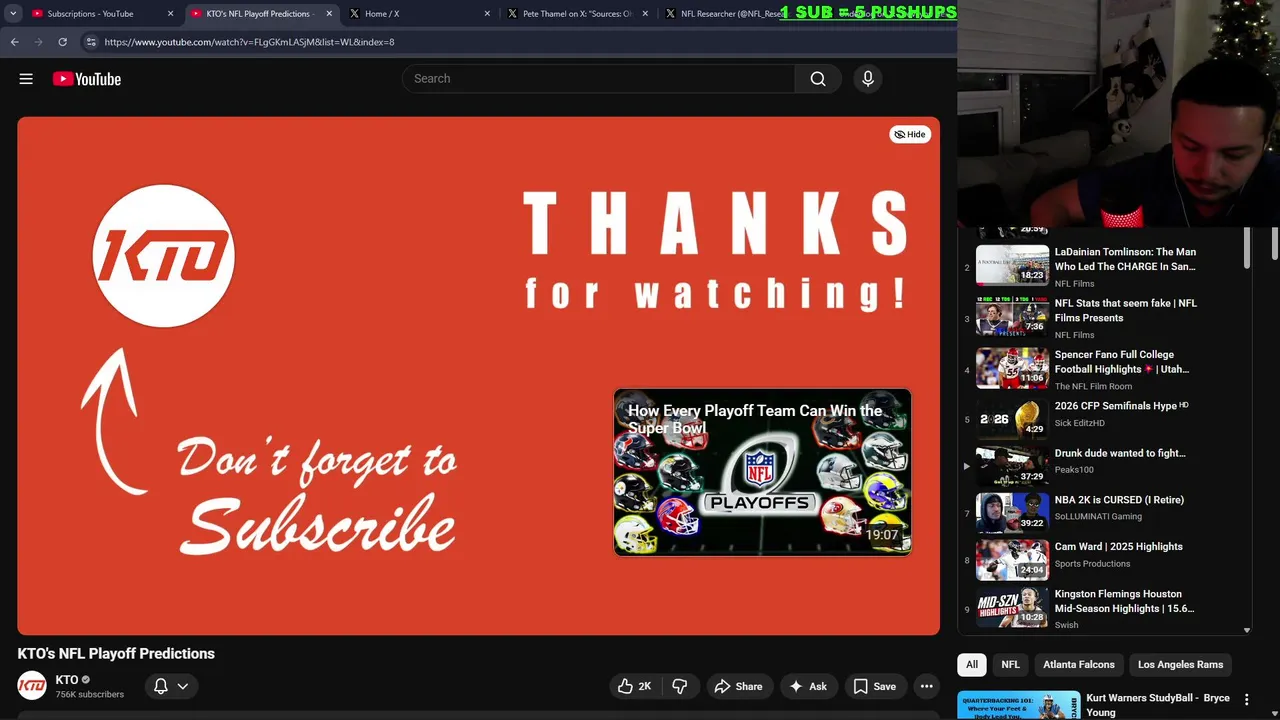The height and width of the screenshot is (720, 1280).
Task: Go to YouTube home via logo
Action: coord(87,79)
